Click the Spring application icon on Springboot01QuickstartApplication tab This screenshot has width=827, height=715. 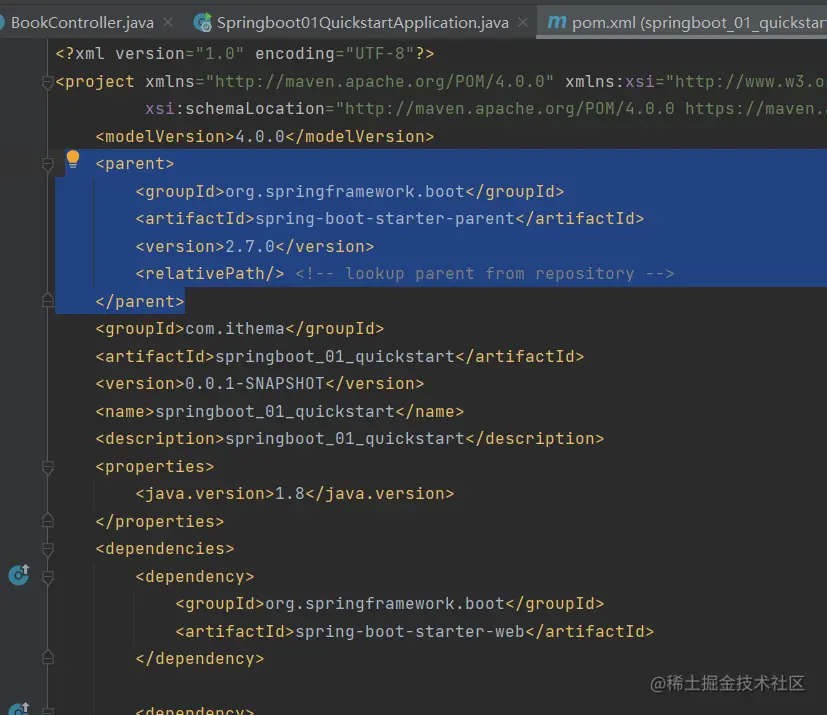pyautogui.click(x=203, y=22)
